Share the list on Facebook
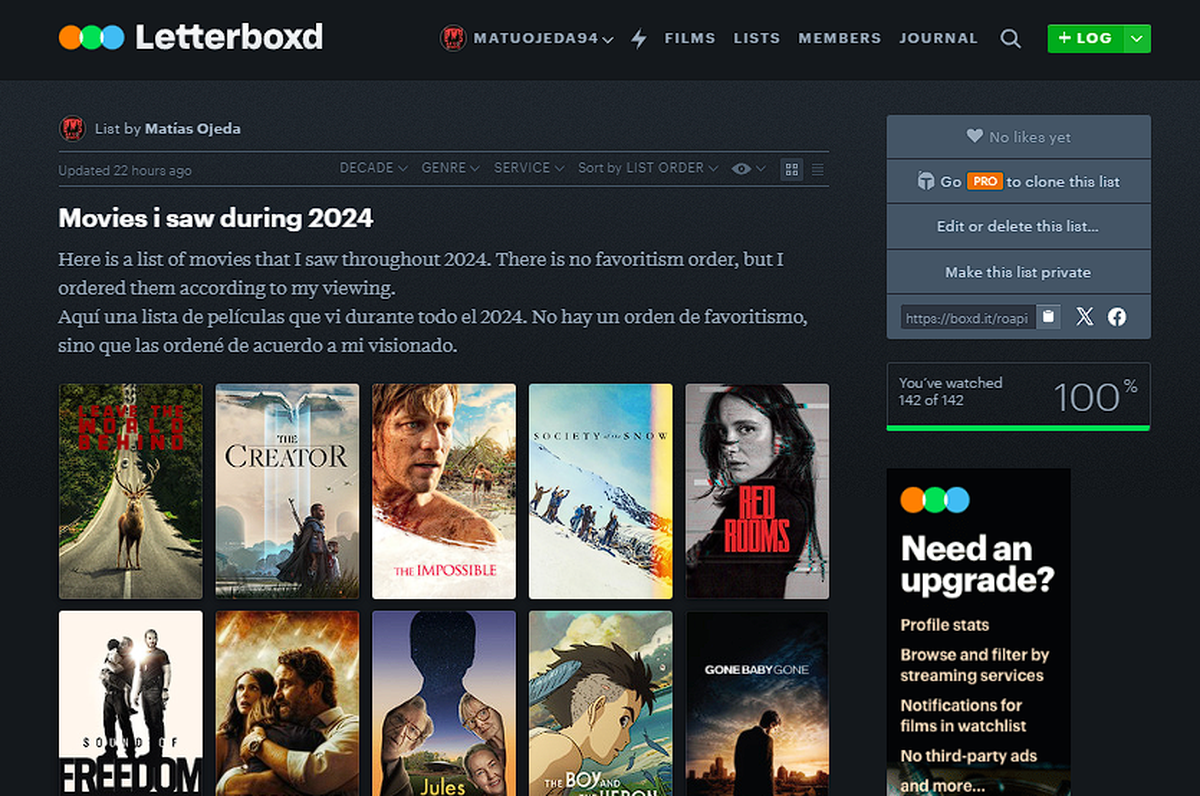1200x796 pixels. tap(1117, 316)
